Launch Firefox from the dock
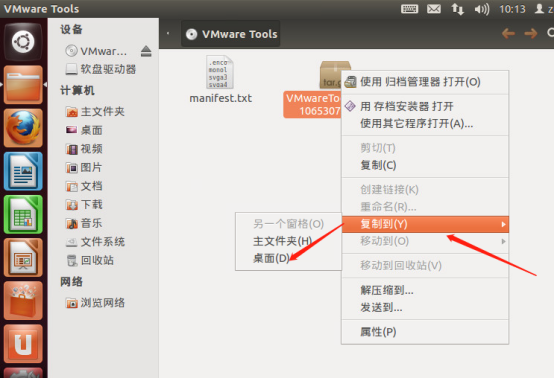 pos(23,128)
